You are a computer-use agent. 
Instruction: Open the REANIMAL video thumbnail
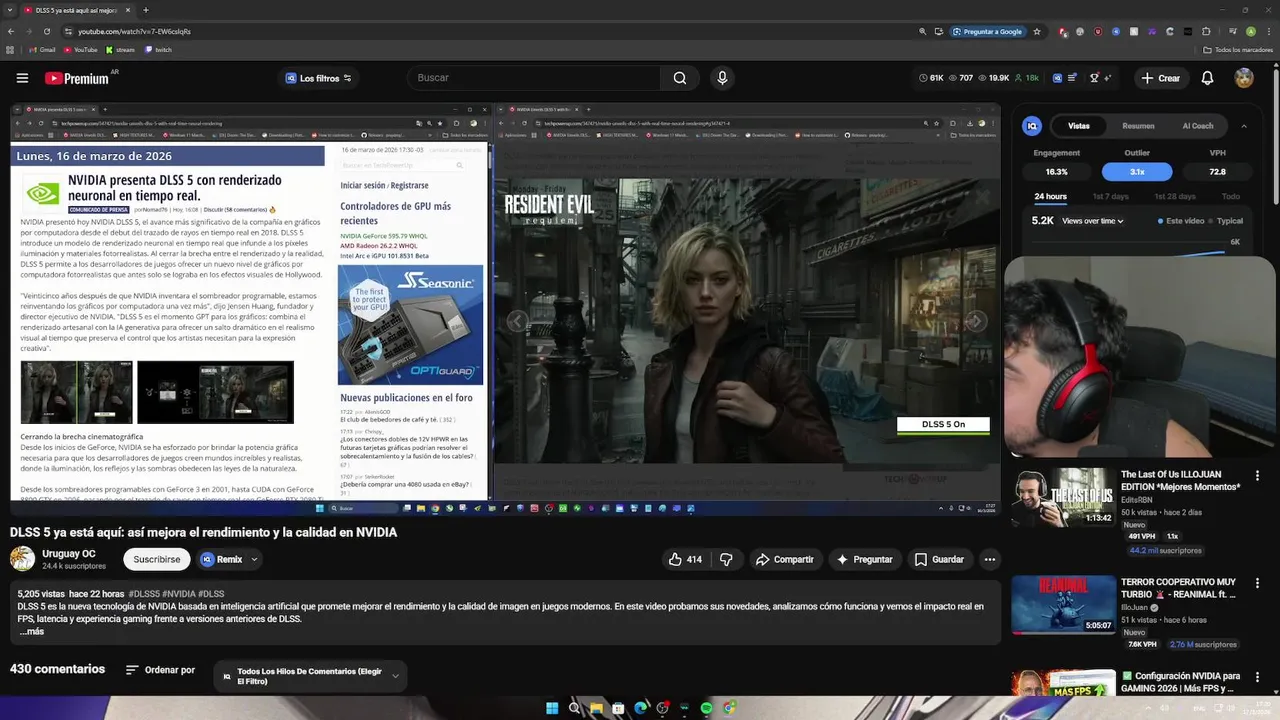[1063, 604]
